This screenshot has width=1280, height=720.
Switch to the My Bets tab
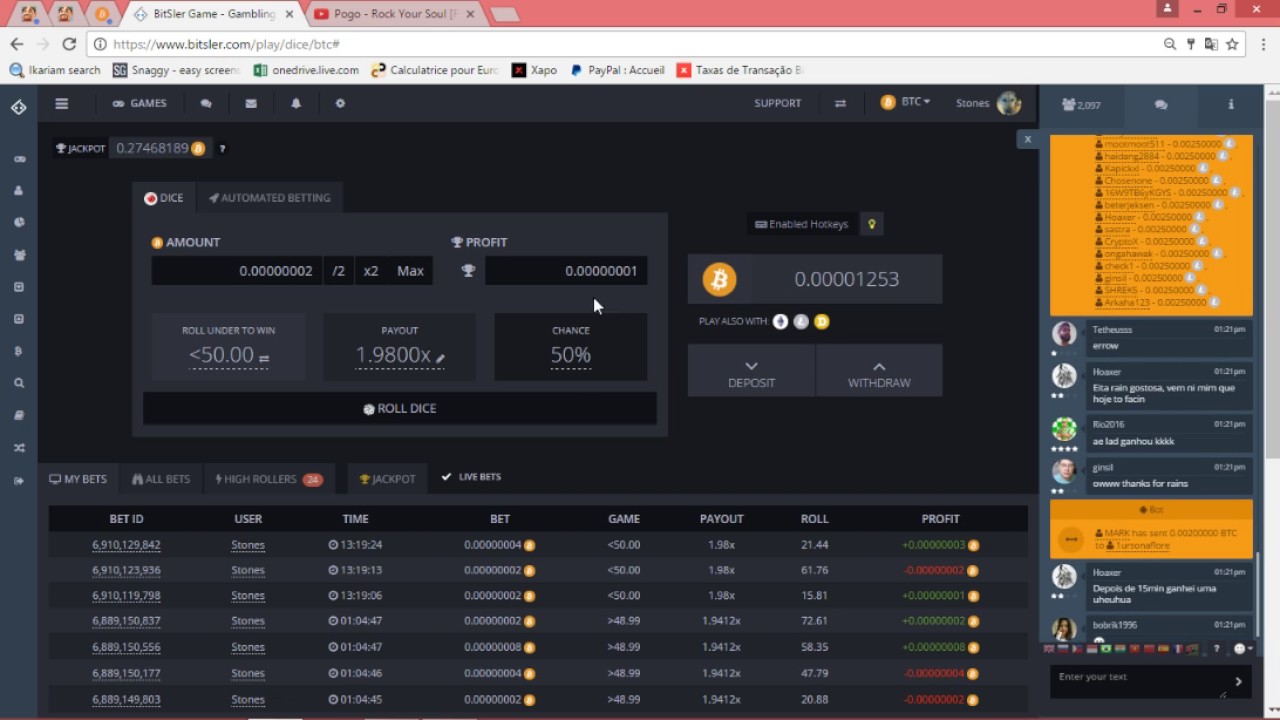[x=78, y=479]
